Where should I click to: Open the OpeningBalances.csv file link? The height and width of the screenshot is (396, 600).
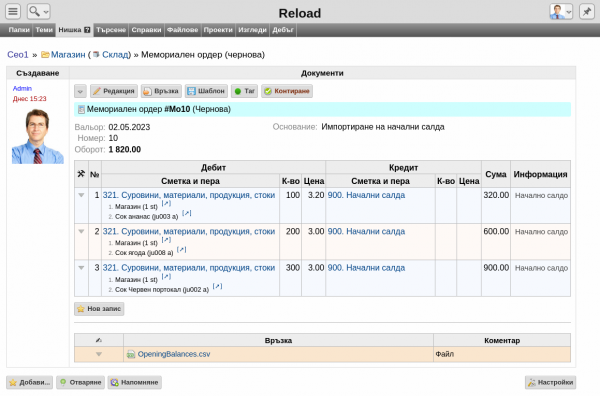tap(174, 354)
